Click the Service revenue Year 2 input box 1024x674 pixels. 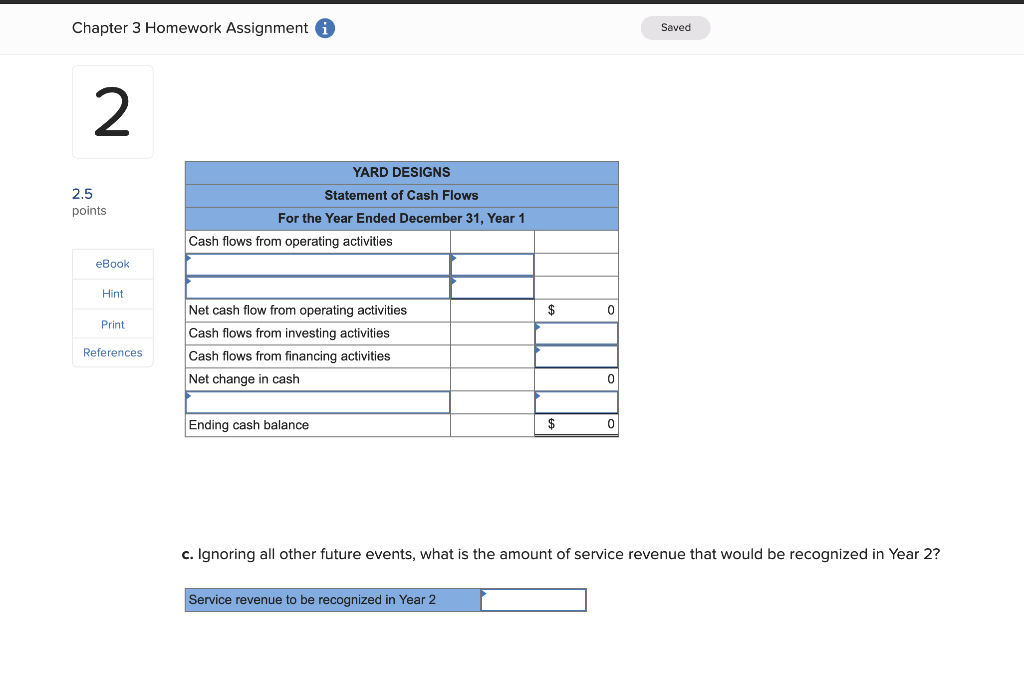coord(533,600)
